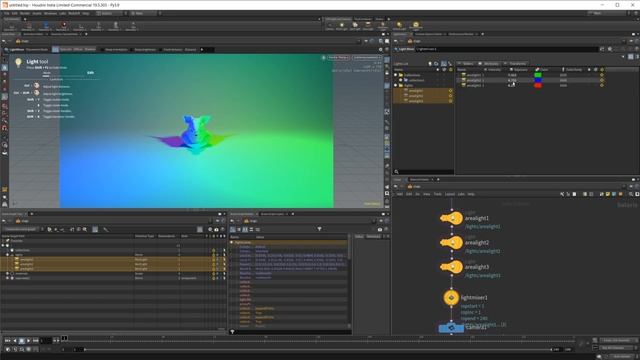Click the search icon below the light list
This screenshot has height=360, width=640.
pos(396,172)
